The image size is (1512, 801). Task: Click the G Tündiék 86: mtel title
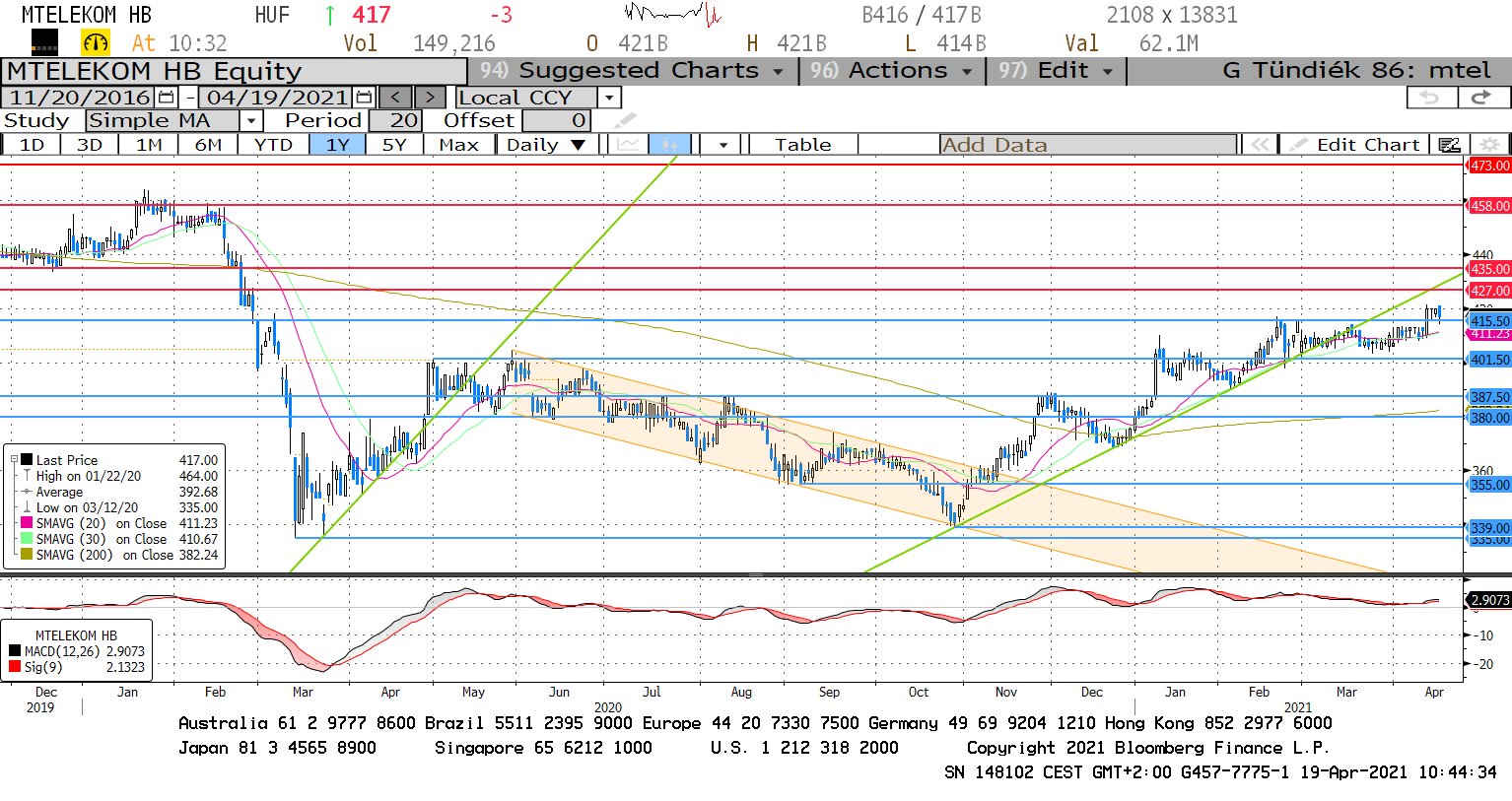pos(1356,71)
